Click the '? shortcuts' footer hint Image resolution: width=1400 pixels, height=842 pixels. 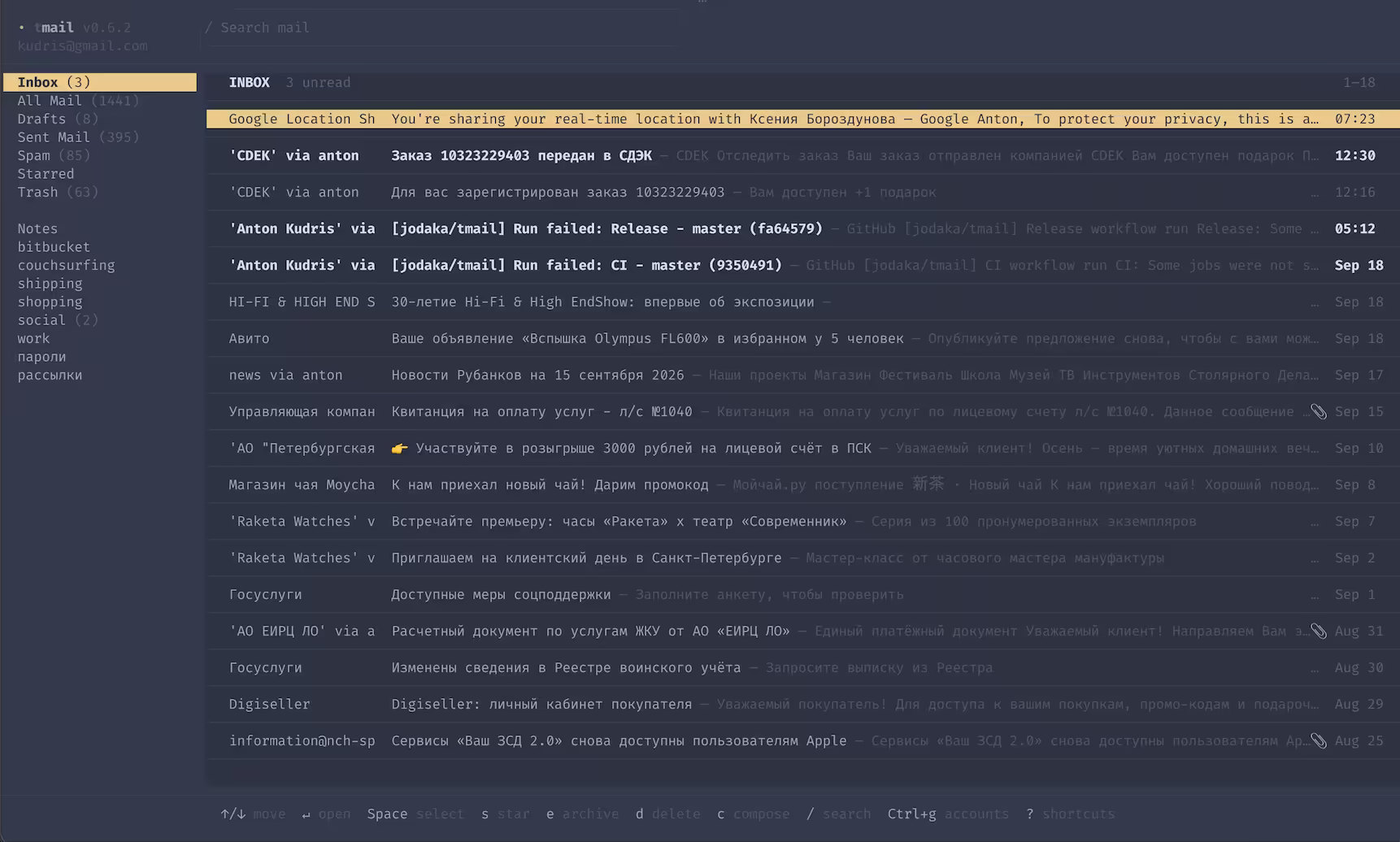tap(1070, 814)
